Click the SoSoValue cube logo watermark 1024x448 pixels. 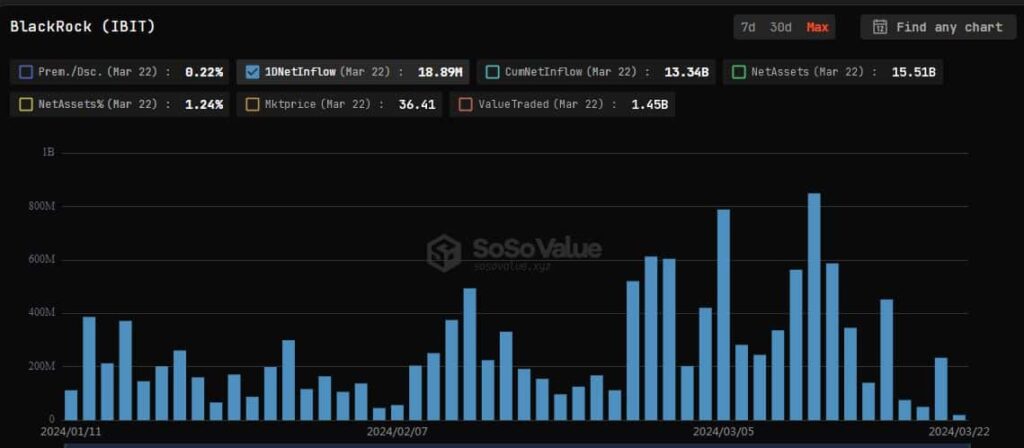pyautogui.click(x=443, y=252)
